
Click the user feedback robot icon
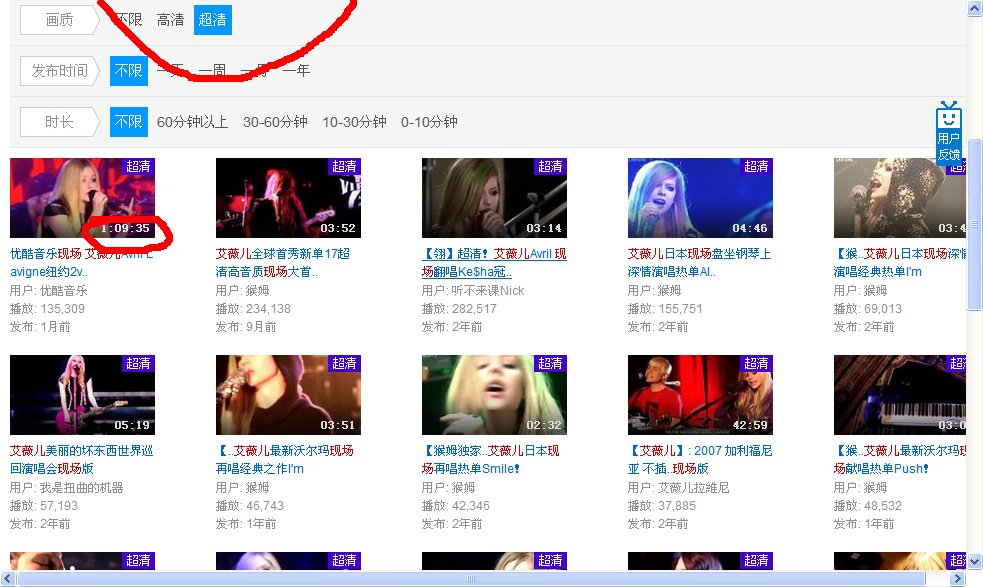tap(948, 132)
